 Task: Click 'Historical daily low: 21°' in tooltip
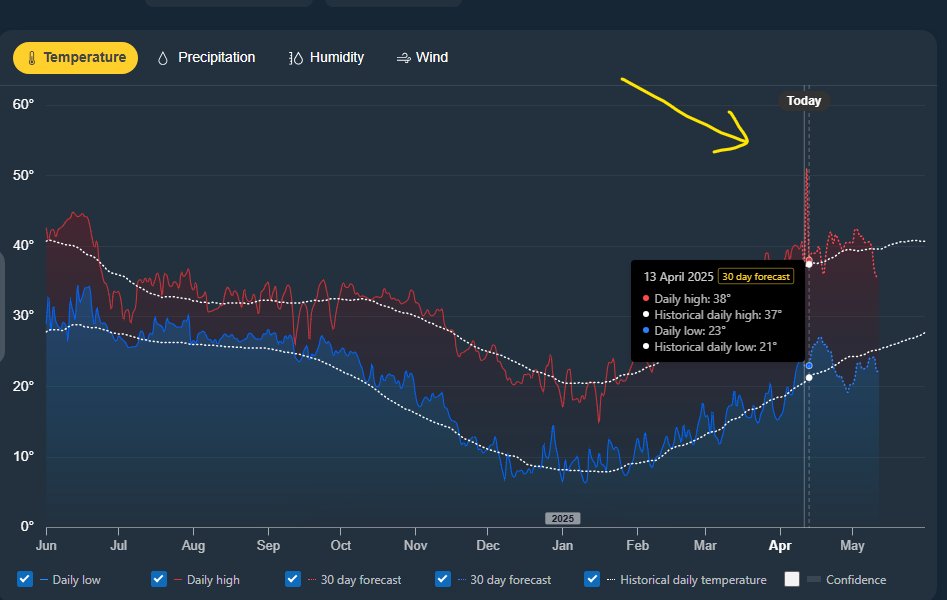716,347
